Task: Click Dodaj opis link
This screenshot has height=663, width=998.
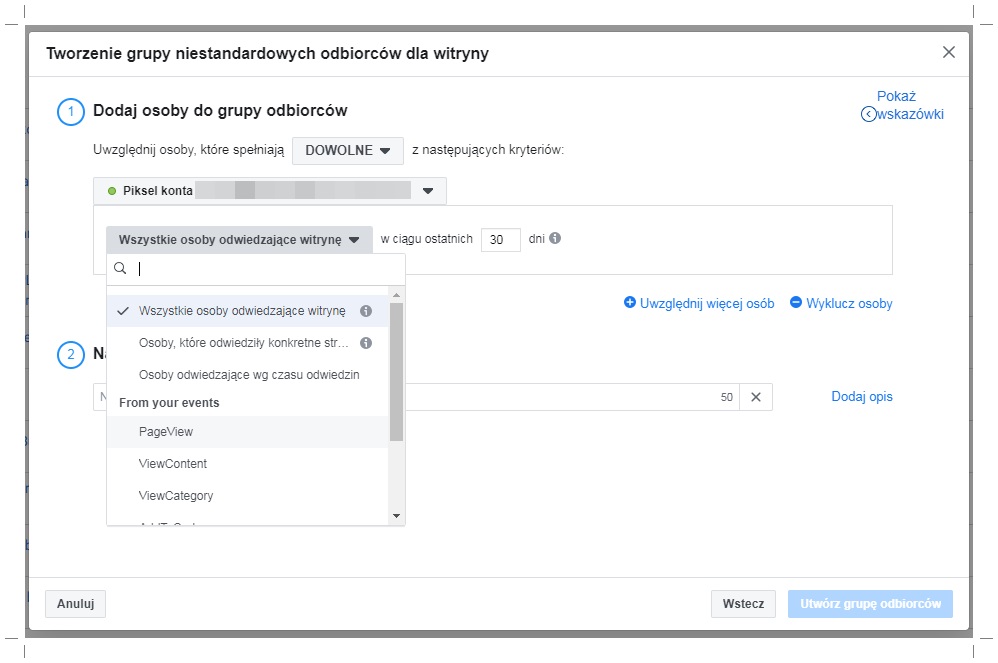Action: pos(862,396)
